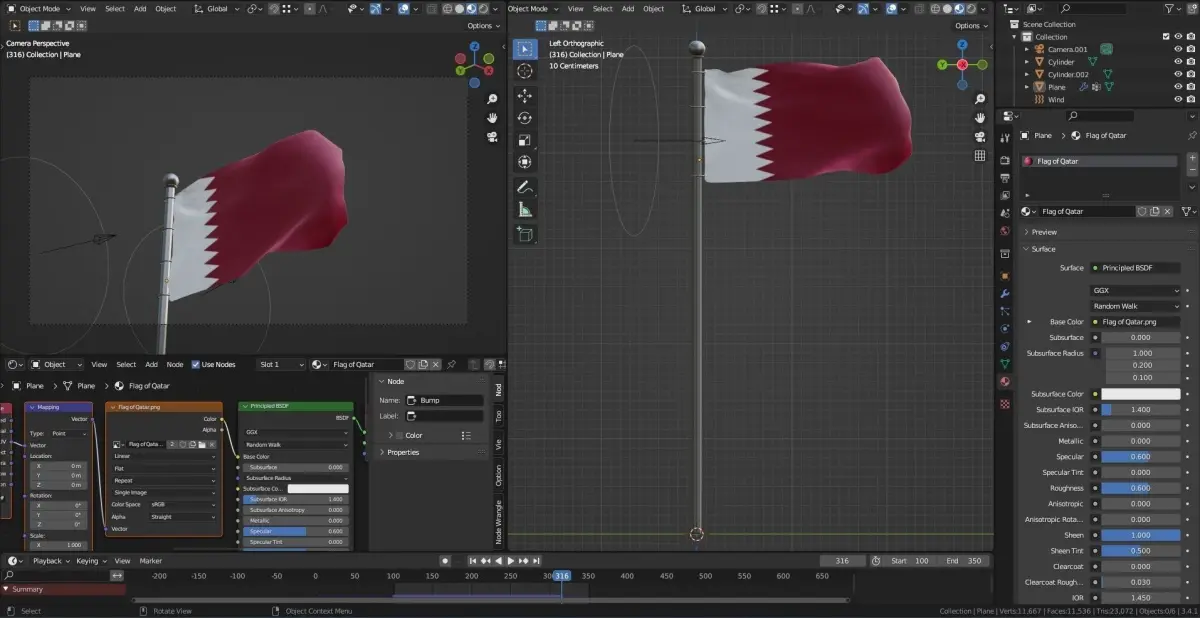Image resolution: width=1200 pixels, height=618 pixels.
Task: Activate the Scale tool in right viewport
Action: (525, 140)
